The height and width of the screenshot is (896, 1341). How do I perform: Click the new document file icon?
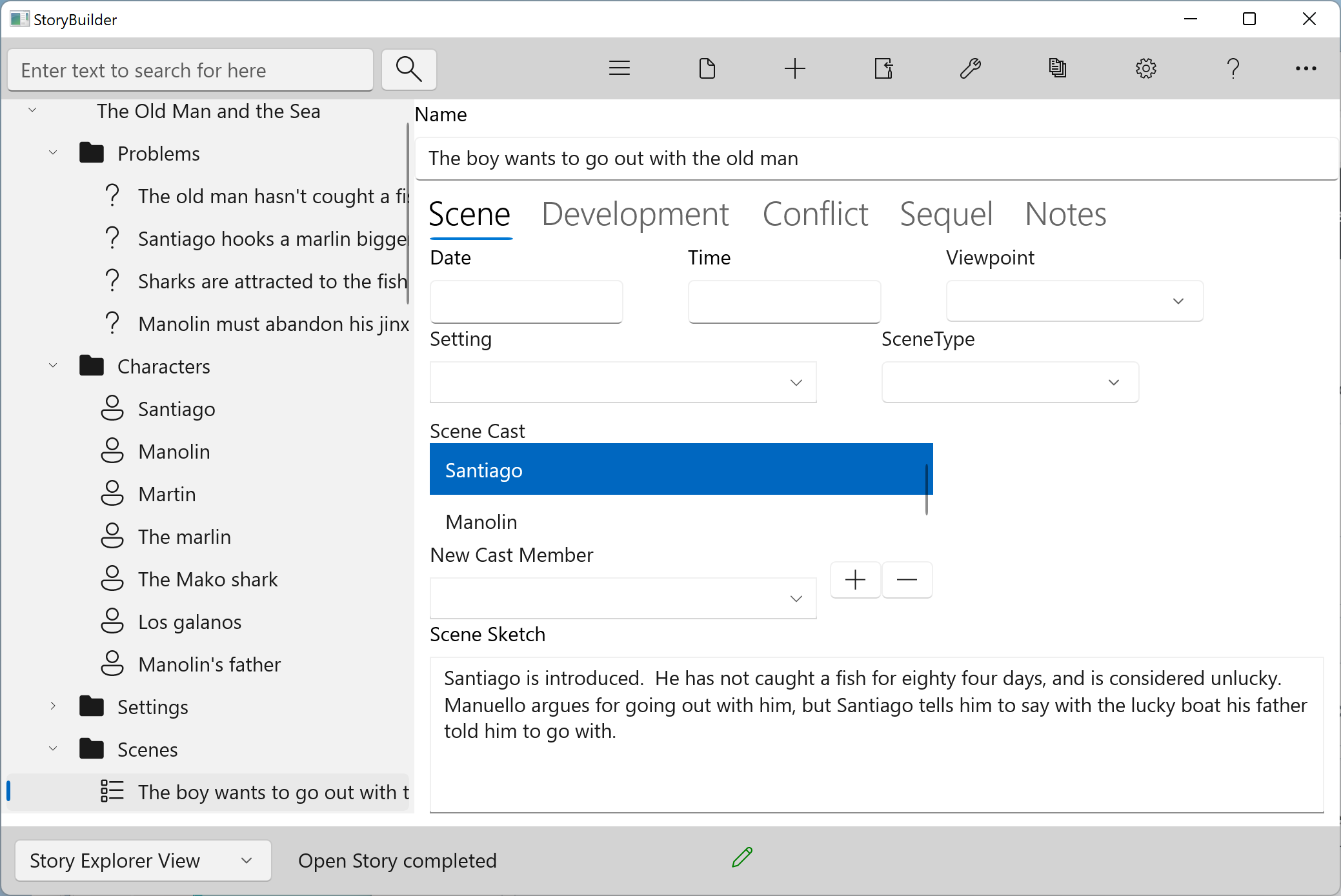[x=707, y=68]
